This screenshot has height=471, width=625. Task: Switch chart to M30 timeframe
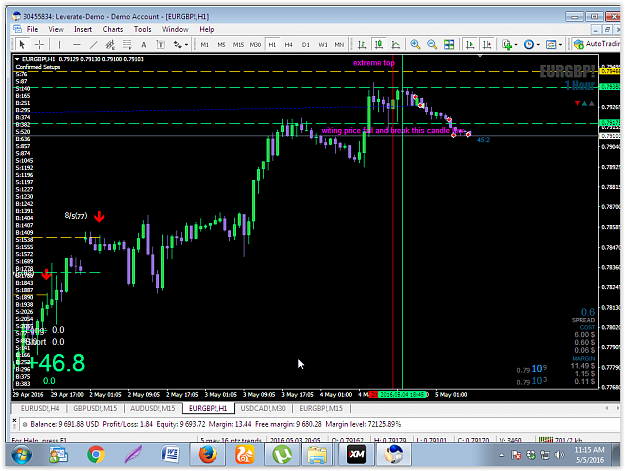pos(255,44)
